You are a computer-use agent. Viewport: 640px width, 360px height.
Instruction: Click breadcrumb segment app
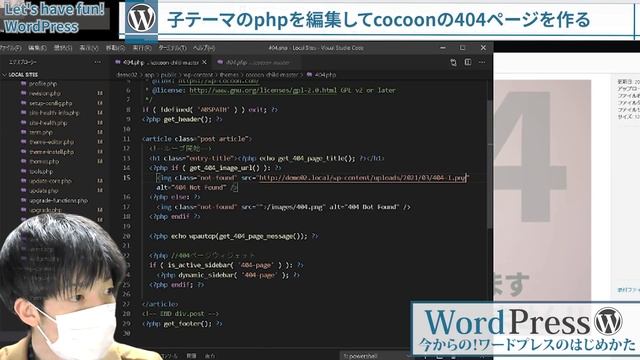149,75
